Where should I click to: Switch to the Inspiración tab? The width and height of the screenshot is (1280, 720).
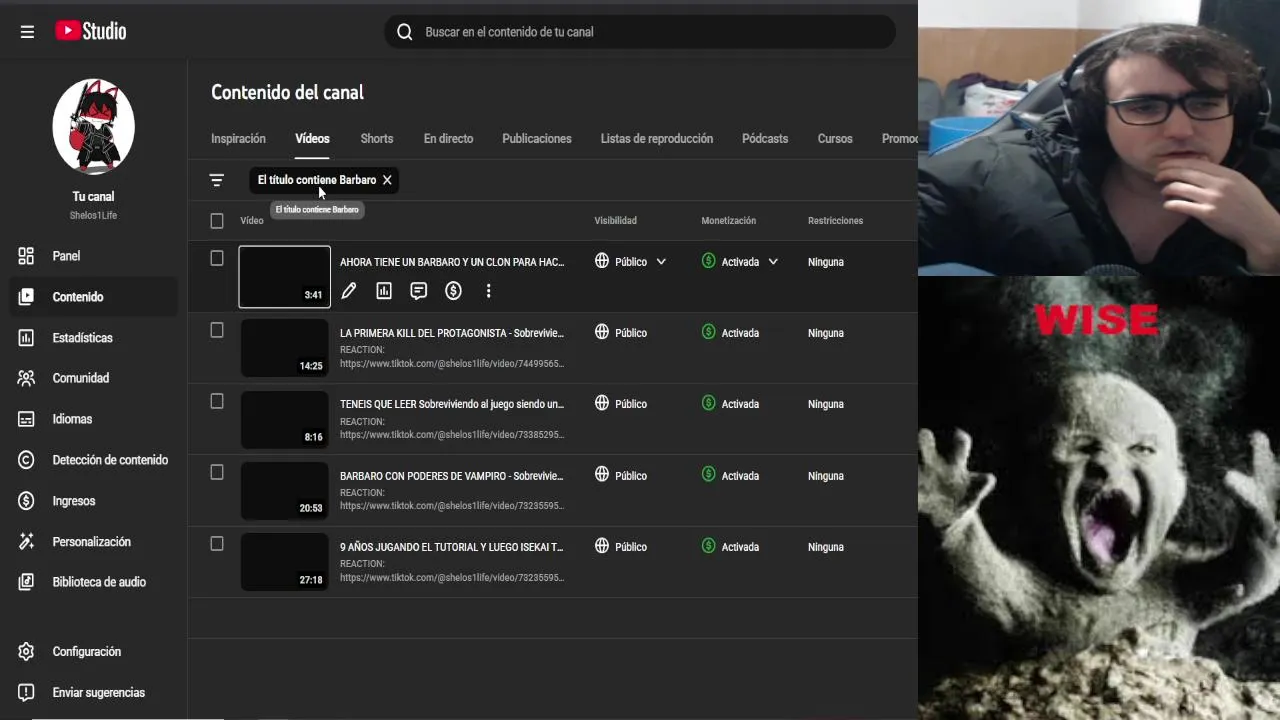pos(238,139)
